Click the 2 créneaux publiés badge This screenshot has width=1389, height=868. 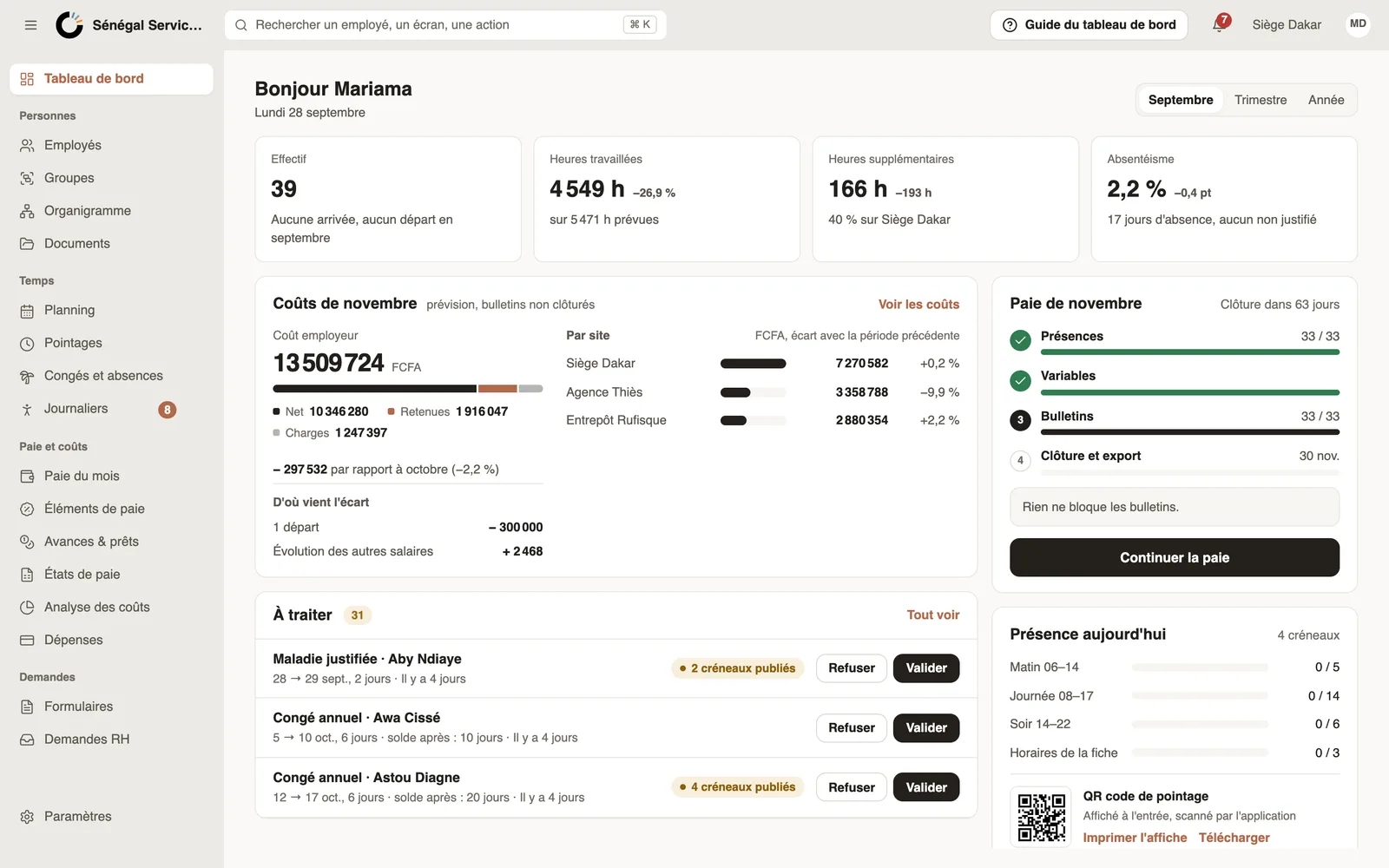pos(738,668)
